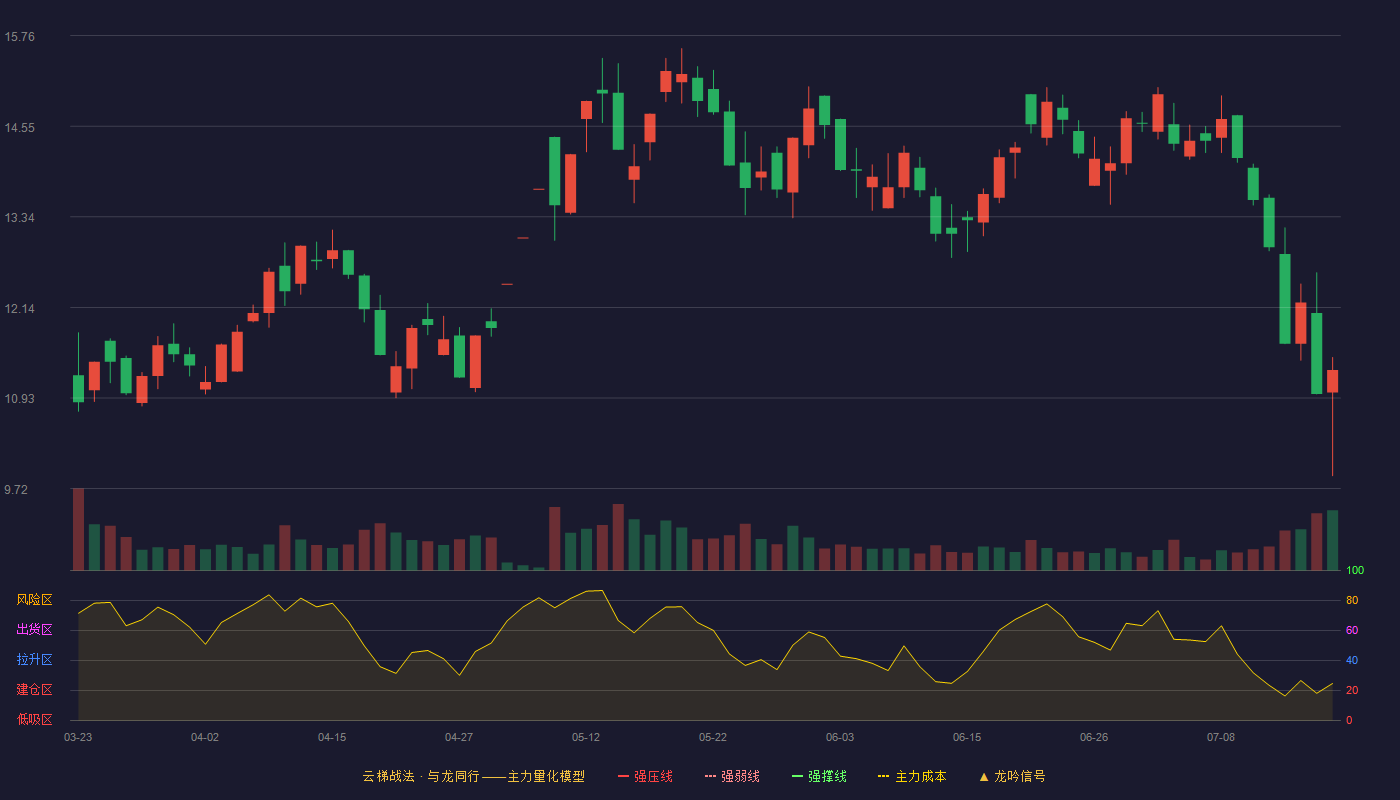Click the 06-03 date label
1400x800 pixels.
pyautogui.click(x=840, y=737)
